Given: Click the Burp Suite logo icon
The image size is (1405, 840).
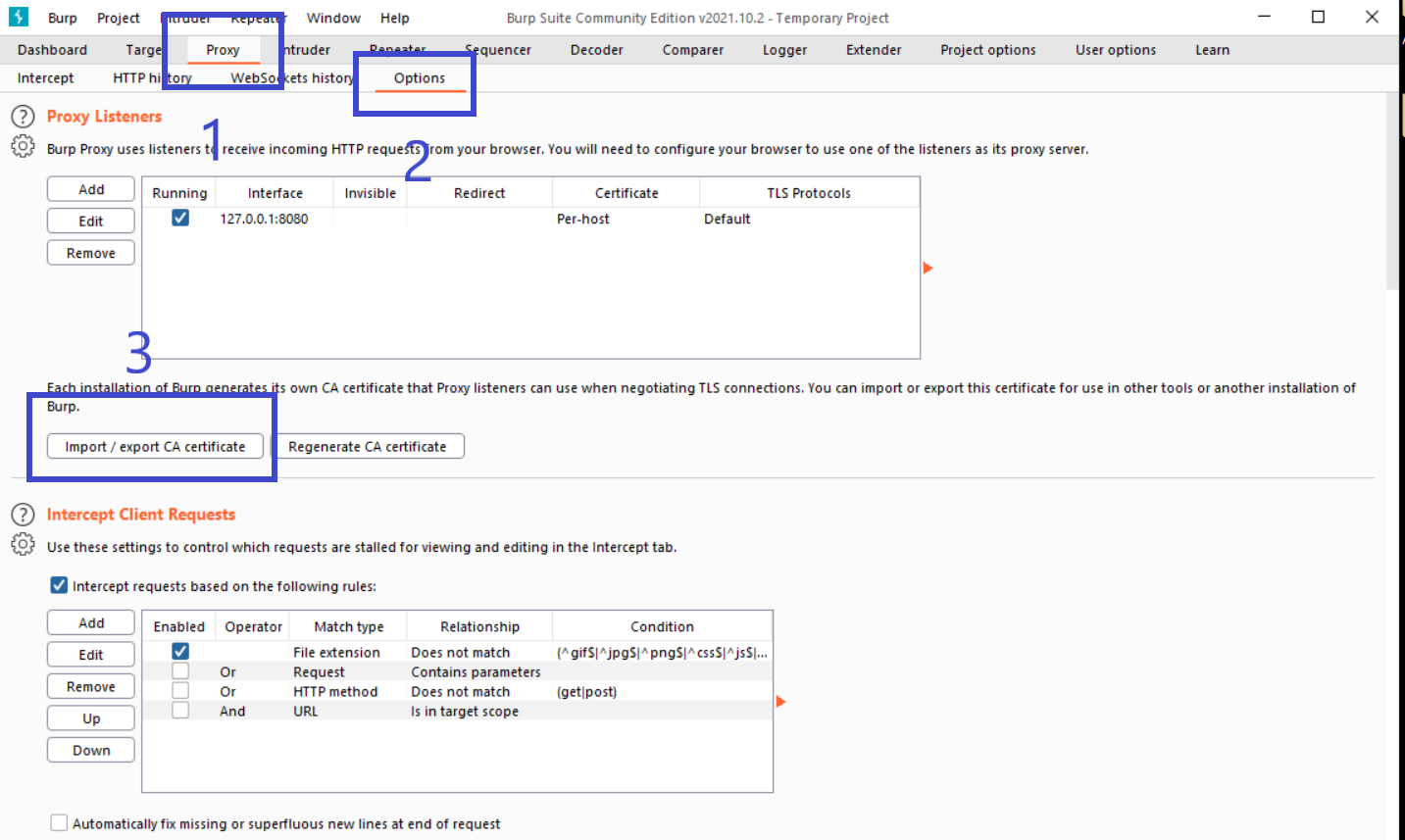Looking at the screenshot, I should tap(19, 17).
